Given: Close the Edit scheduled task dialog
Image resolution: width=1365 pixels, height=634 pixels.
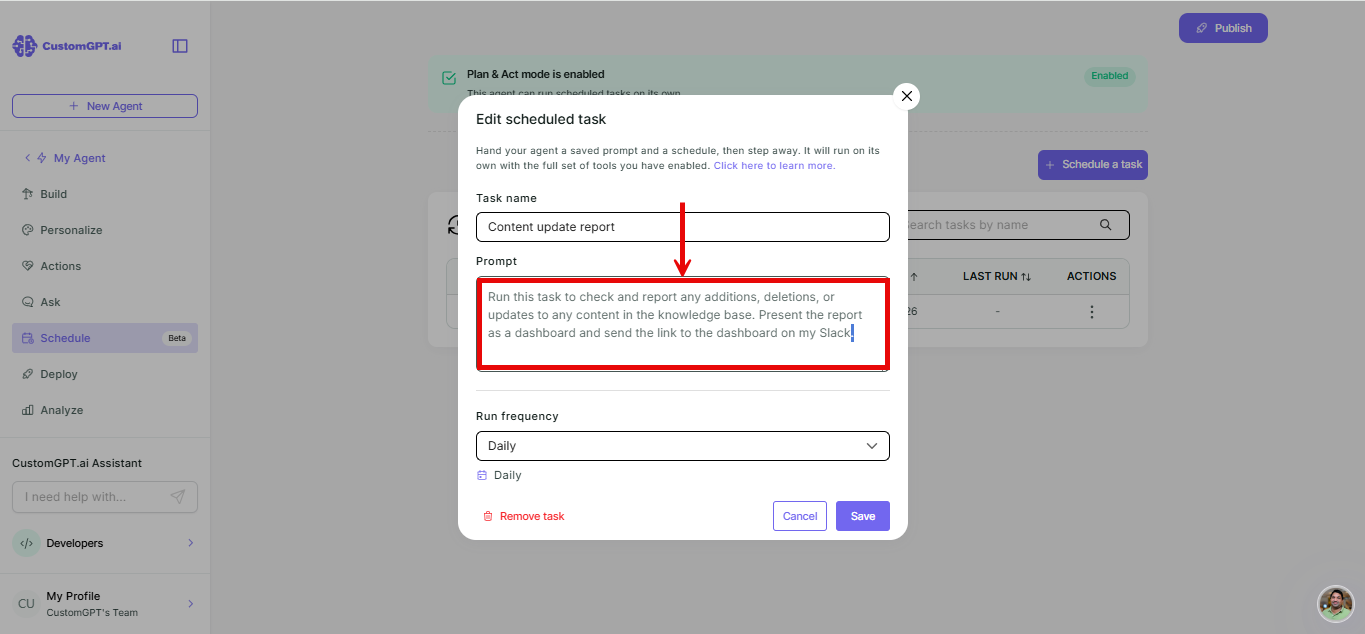Looking at the screenshot, I should point(907,96).
